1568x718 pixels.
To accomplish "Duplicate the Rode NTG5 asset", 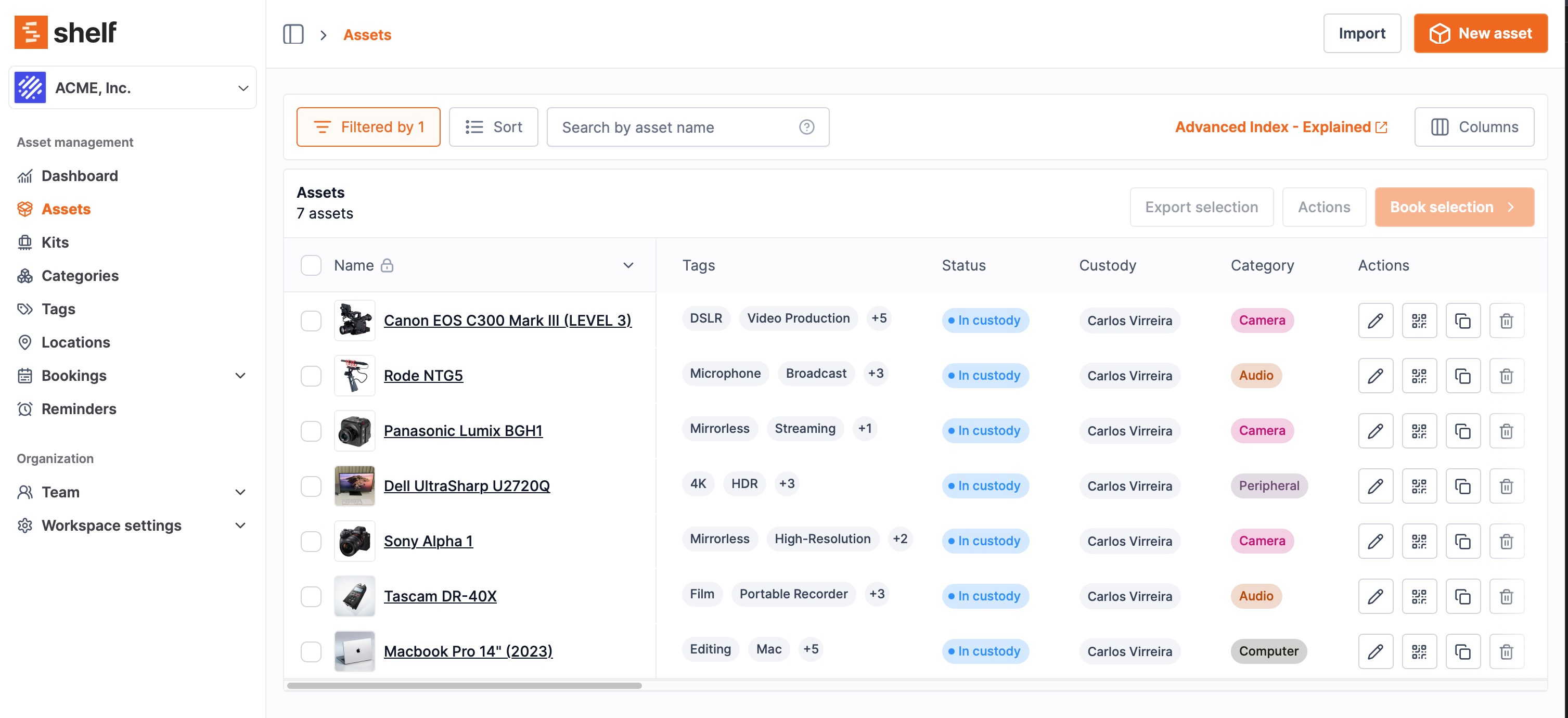I will tap(1463, 376).
